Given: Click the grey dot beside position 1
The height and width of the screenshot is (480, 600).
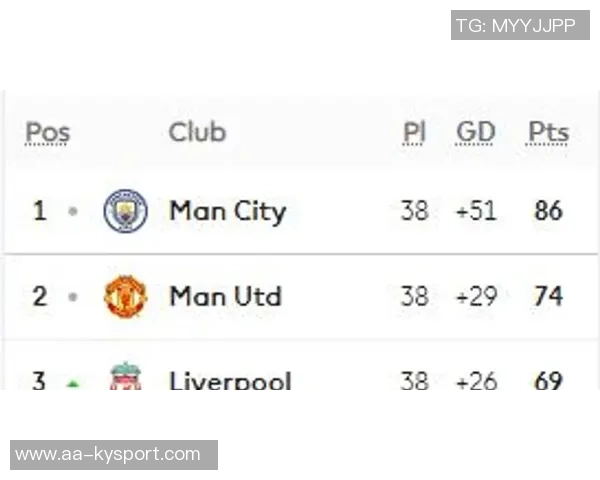Looking at the screenshot, I should pyautogui.click(x=72, y=212).
